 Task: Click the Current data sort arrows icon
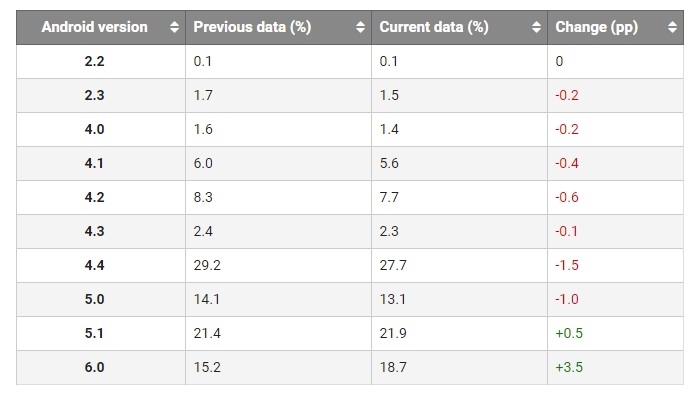click(536, 27)
